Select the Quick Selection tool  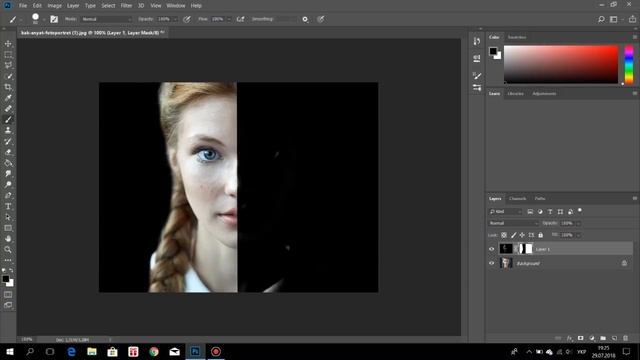point(8,76)
